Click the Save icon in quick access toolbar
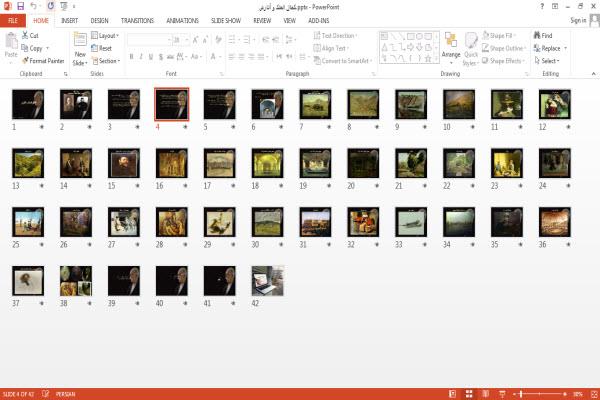The image size is (600, 400). [20, 6]
